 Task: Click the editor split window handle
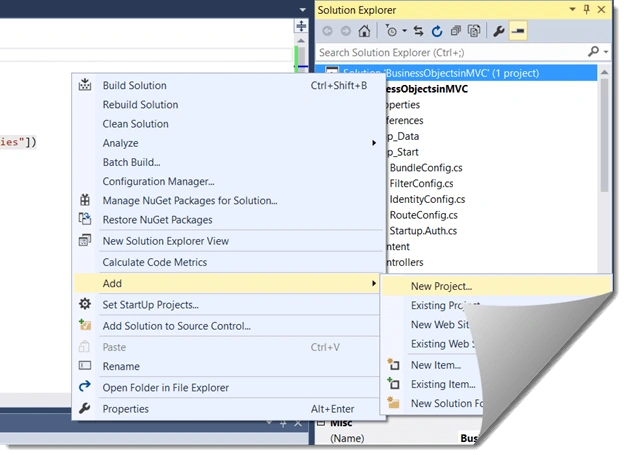(x=301, y=26)
